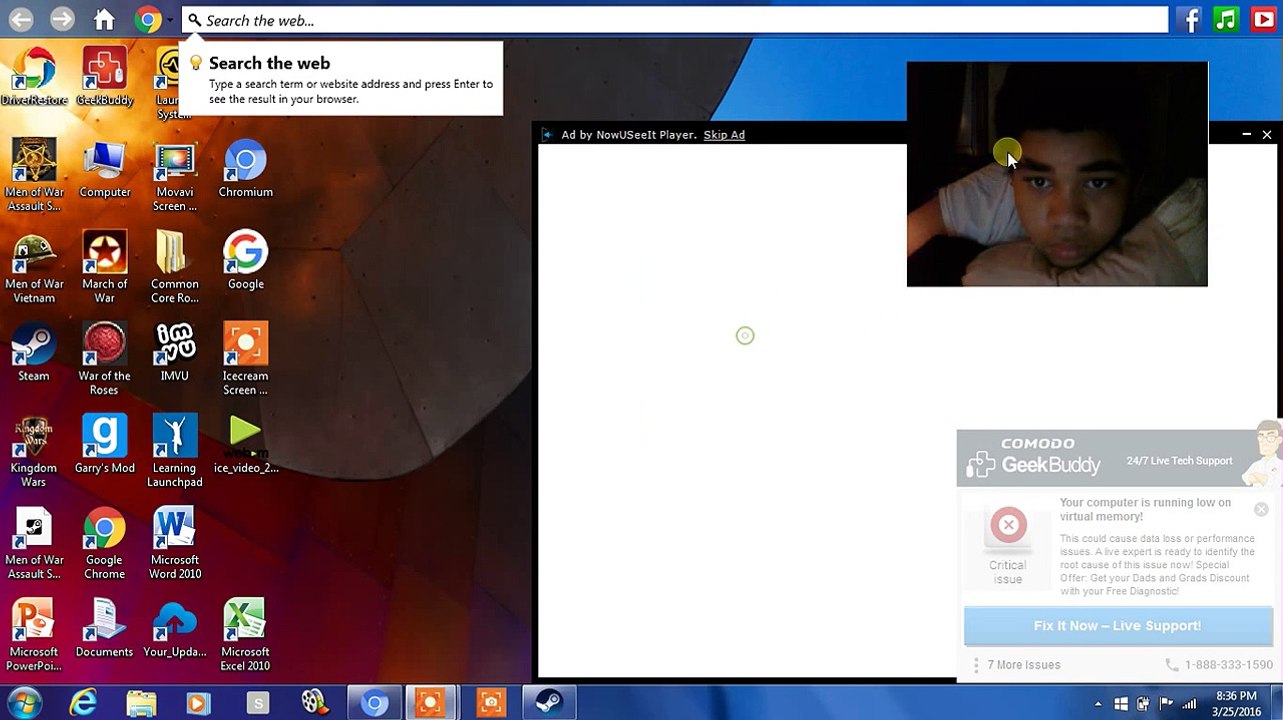1283x720 pixels.
Task: Click the red Critical issue icon
Action: (x=1008, y=525)
